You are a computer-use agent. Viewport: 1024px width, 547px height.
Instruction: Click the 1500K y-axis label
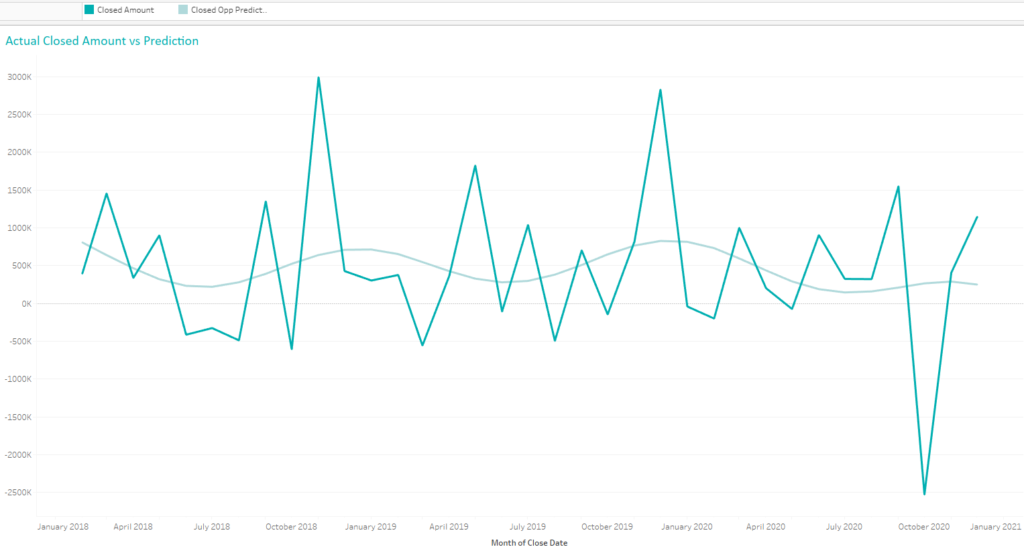pos(20,191)
